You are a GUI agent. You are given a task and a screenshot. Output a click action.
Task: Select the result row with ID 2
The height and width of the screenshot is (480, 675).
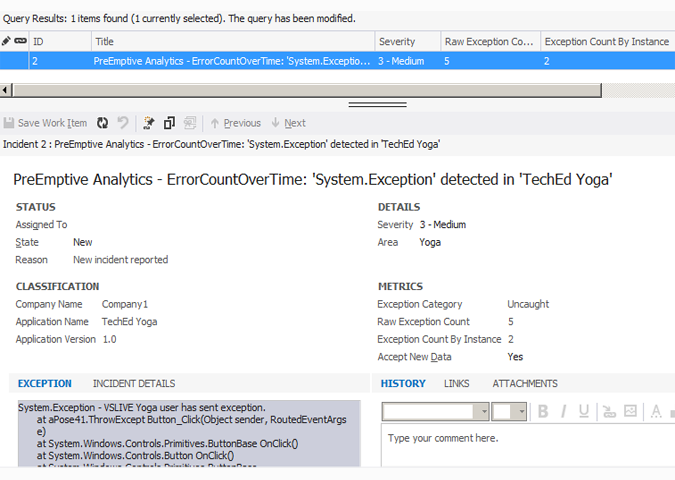point(338,61)
